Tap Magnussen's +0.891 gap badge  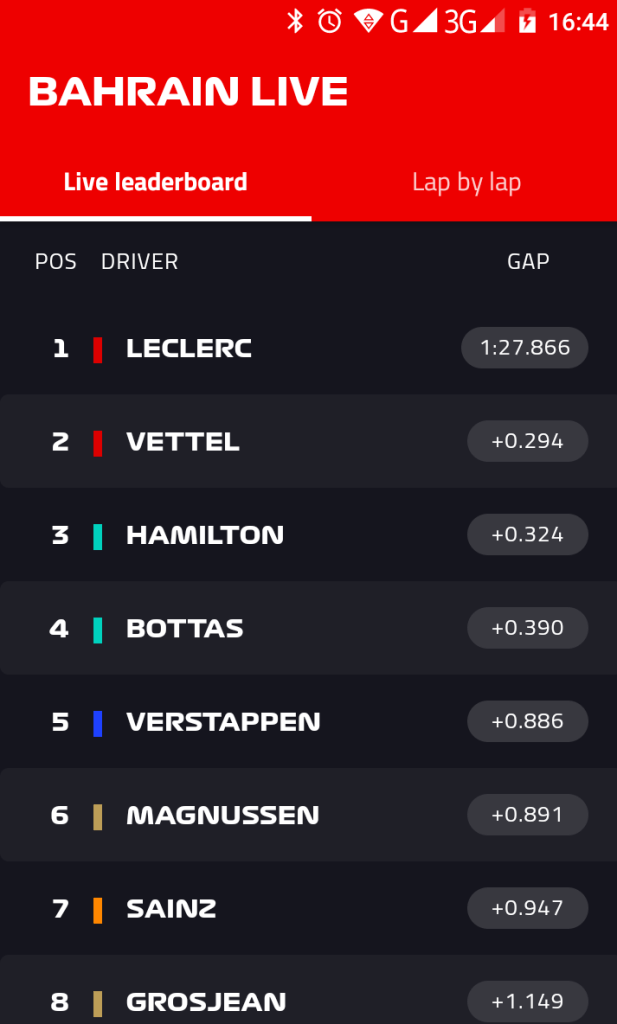coord(527,815)
